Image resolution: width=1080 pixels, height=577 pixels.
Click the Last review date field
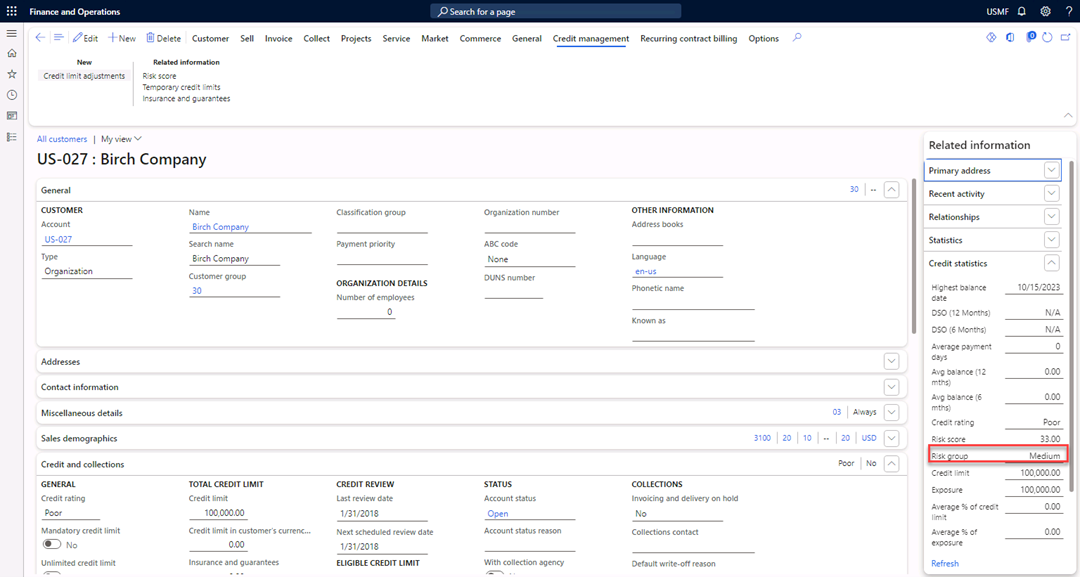pos(382,514)
